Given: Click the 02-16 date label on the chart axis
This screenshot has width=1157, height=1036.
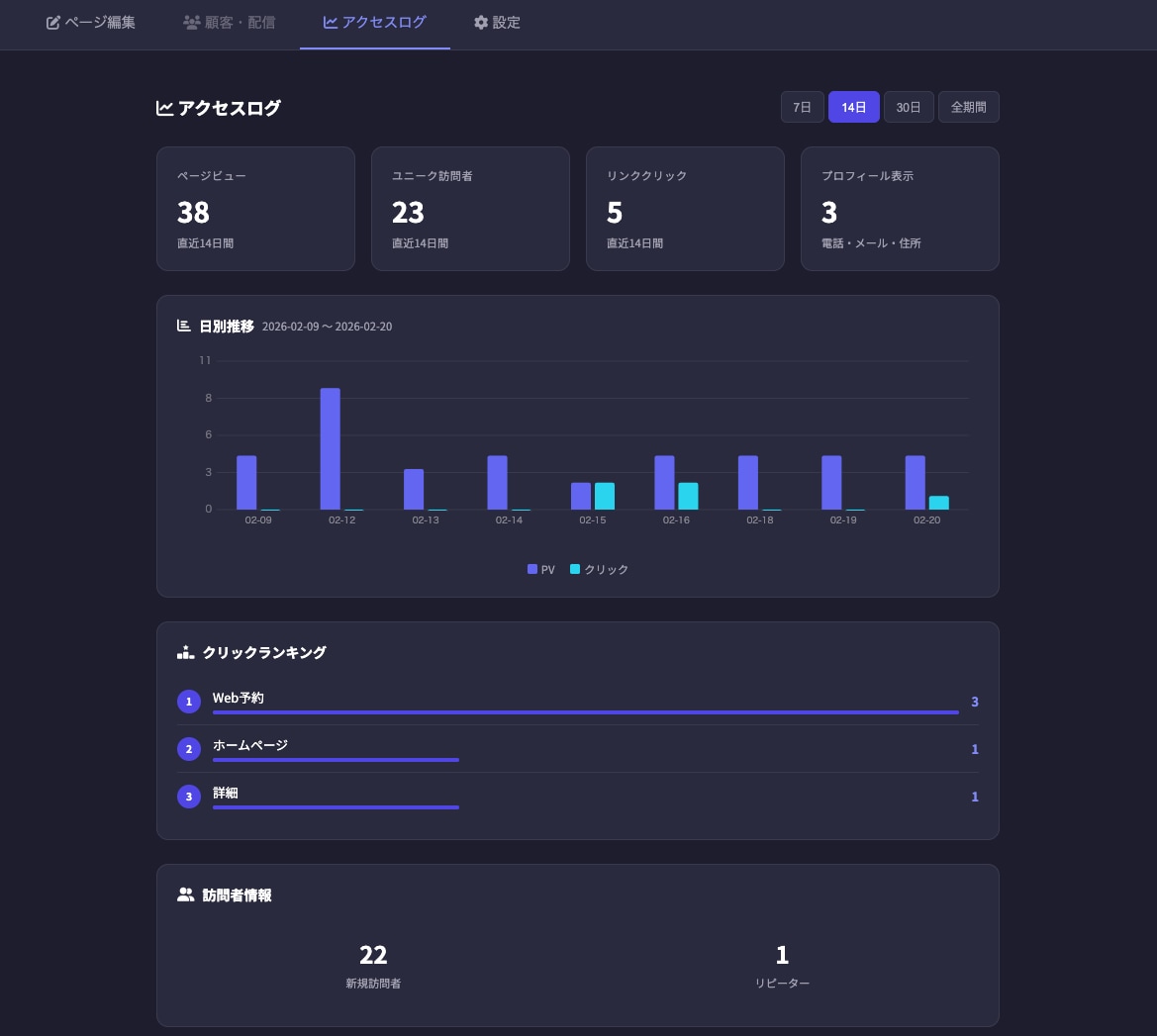Looking at the screenshot, I should (x=676, y=520).
